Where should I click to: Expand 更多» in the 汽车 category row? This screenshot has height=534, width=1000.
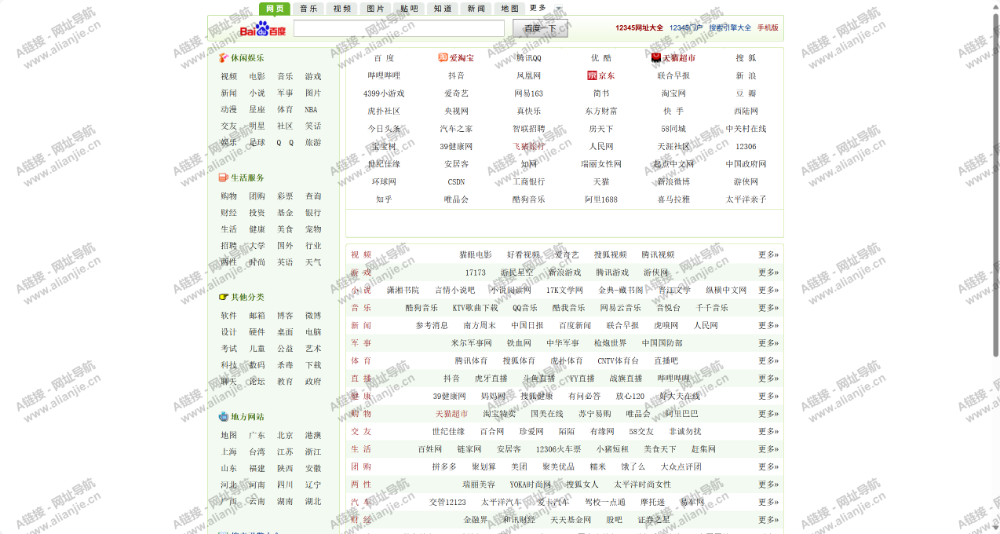(768, 503)
